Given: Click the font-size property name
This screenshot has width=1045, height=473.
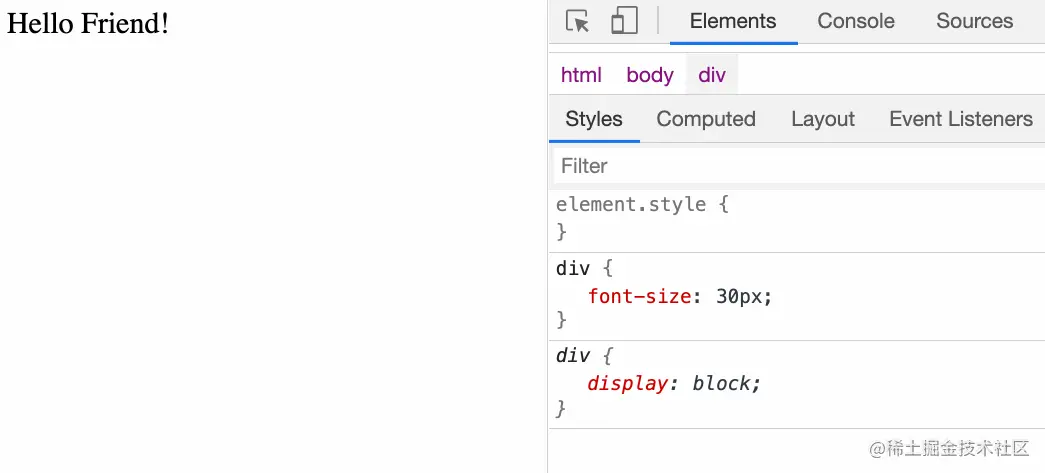Looking at the screenshot, I should point(639,296).
